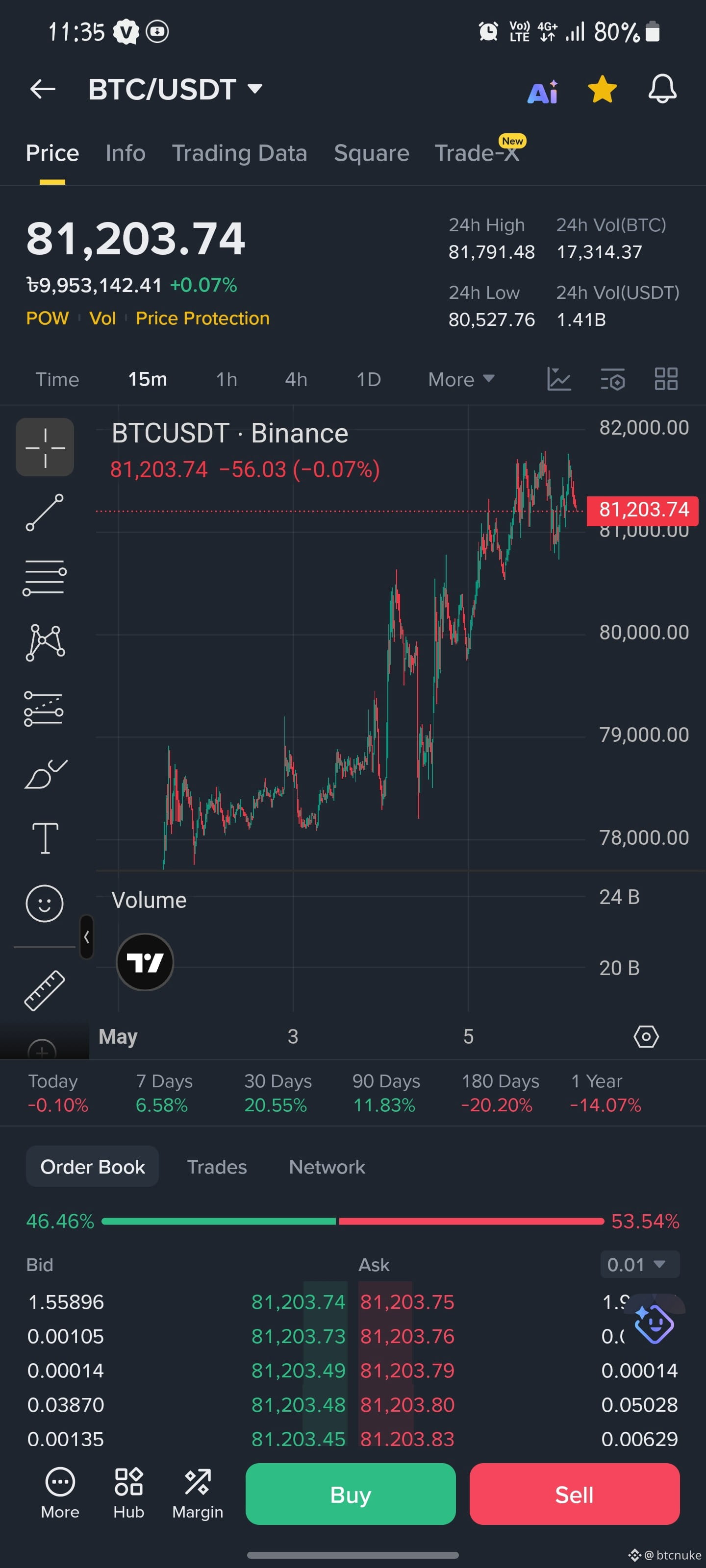Tap ask price 81,203.75
Viewport: 706px width, 1568px height.
[x=407, y=1301]
